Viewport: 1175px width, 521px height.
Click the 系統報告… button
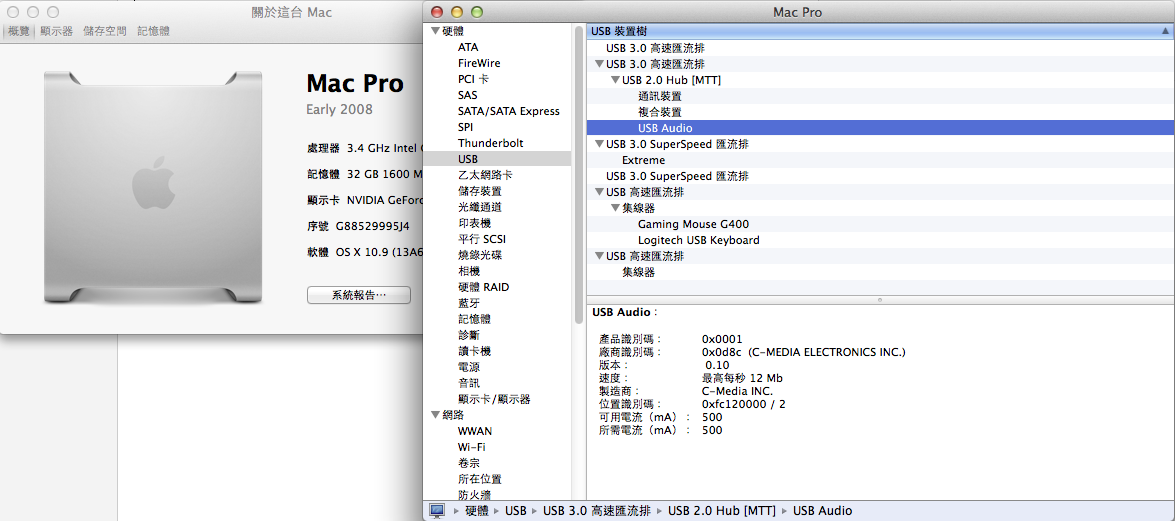358,295
